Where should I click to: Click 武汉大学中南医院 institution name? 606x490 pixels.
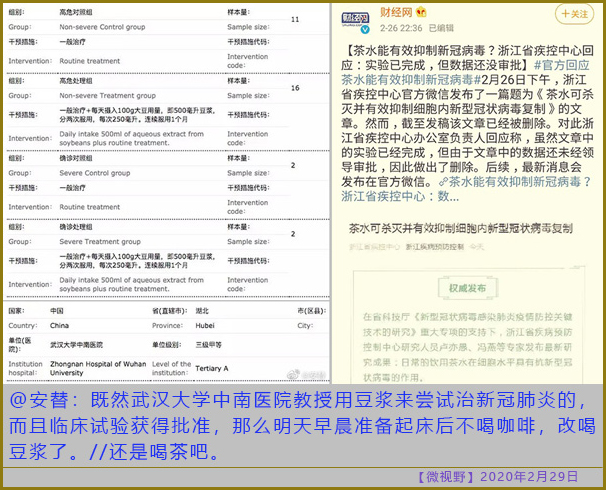(x=77, y=345)
